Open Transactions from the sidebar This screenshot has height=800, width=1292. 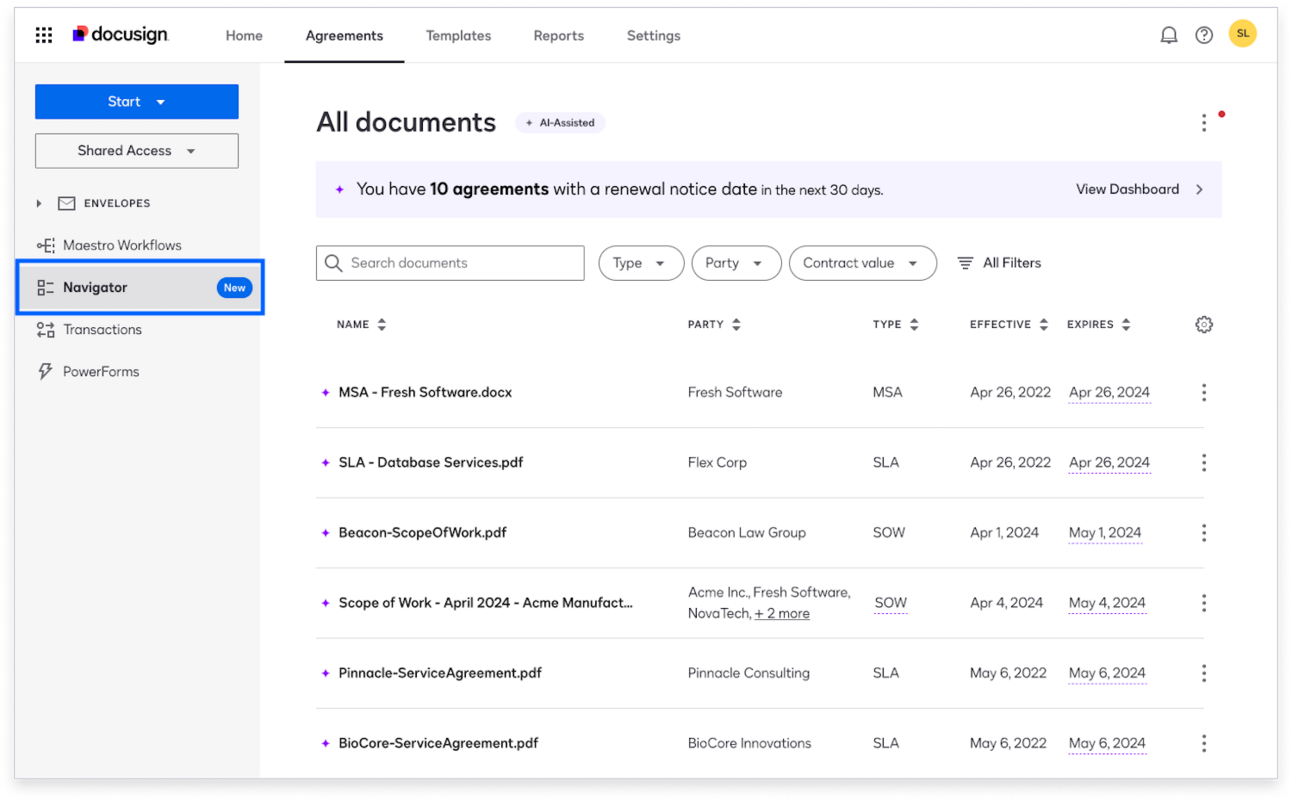click(102, 329)
